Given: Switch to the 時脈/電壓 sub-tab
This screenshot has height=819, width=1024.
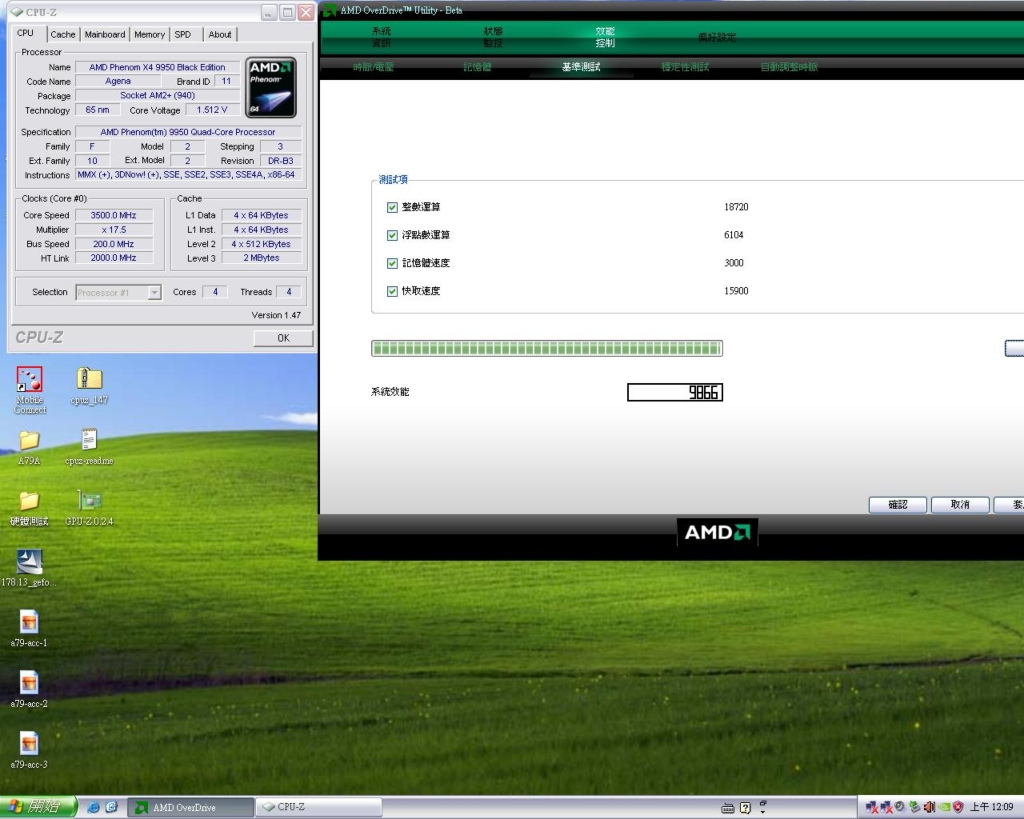Looking at the screenshot, I should (374, 67).
